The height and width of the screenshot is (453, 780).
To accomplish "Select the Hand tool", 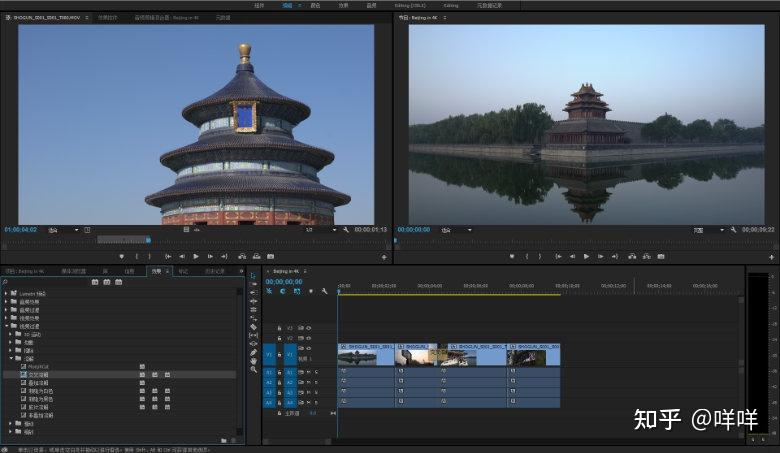I will [x=254, y=361].
